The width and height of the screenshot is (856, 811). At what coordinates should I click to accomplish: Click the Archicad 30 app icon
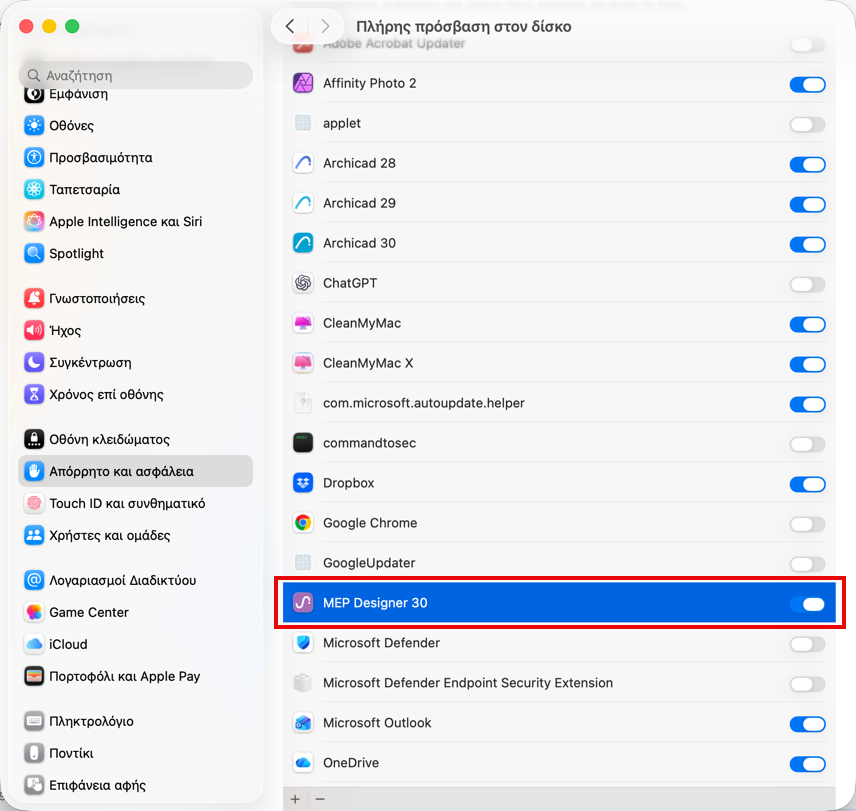coord(303,243)
